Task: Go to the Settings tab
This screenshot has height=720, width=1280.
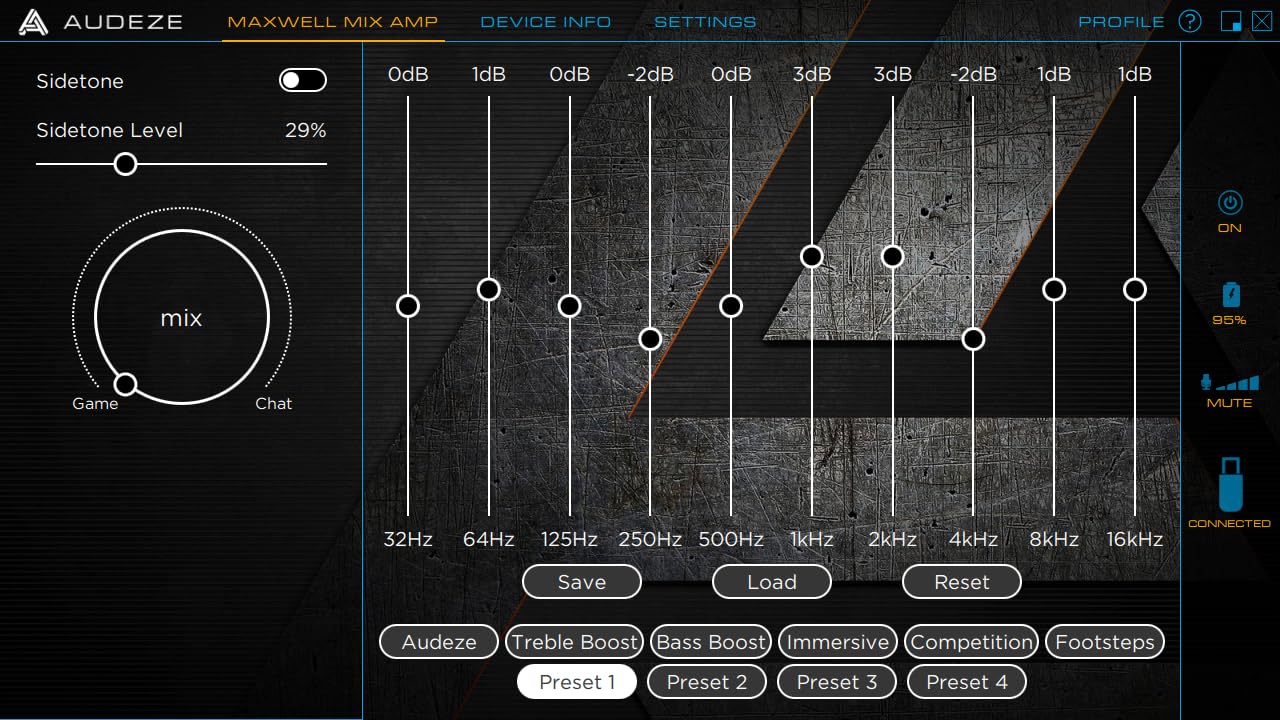Action: (x=705, y=22)
